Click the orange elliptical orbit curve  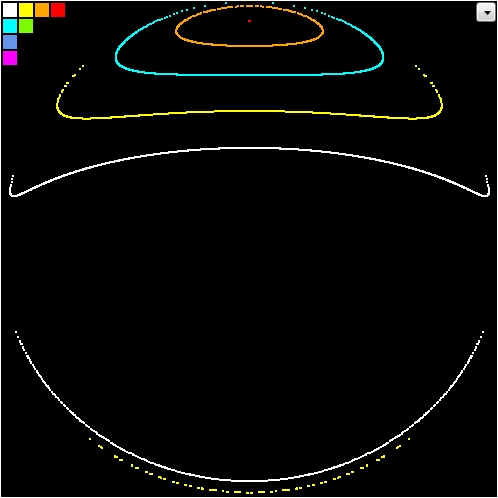coord(249,46)
